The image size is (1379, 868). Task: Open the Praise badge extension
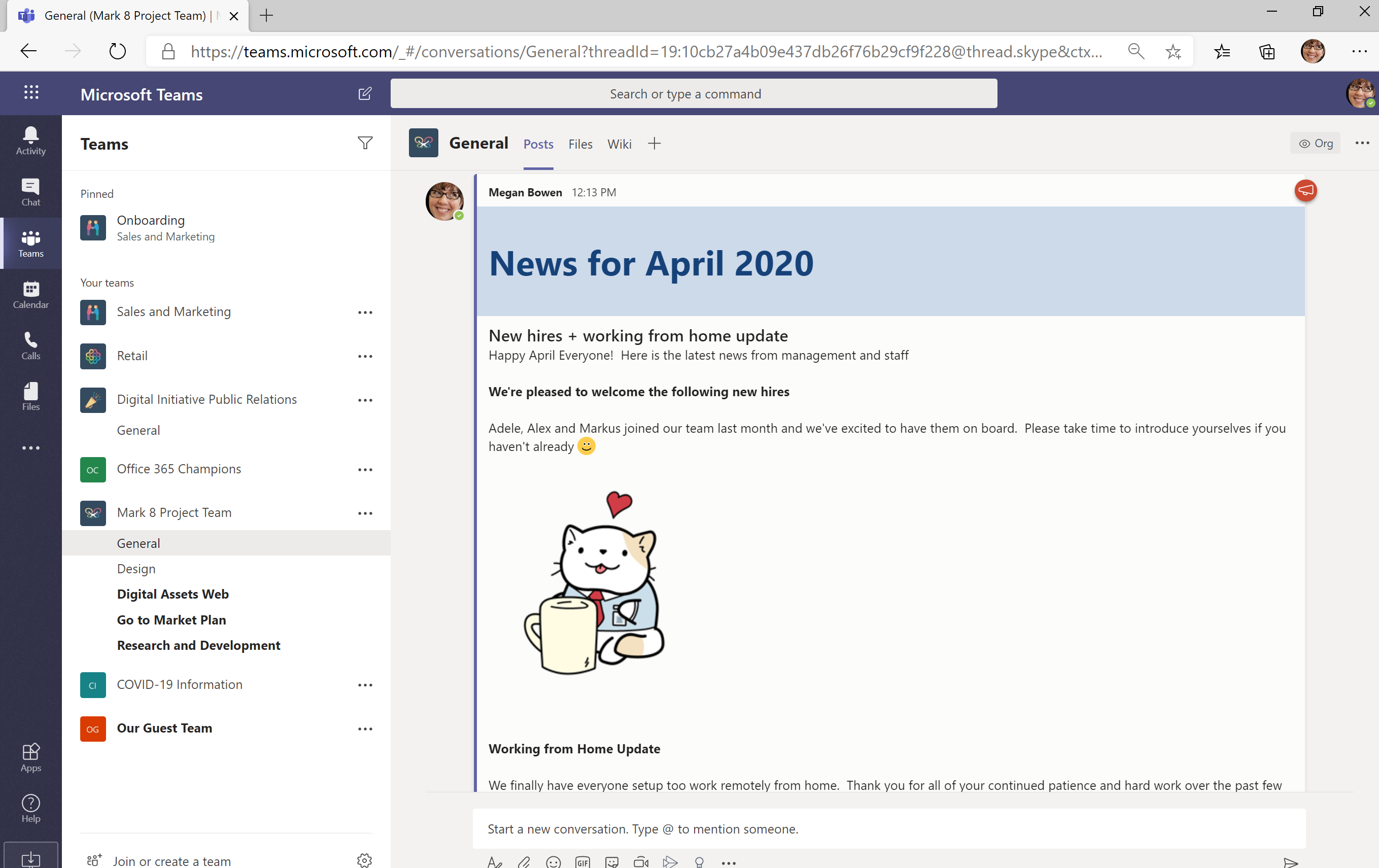[699, 862]
